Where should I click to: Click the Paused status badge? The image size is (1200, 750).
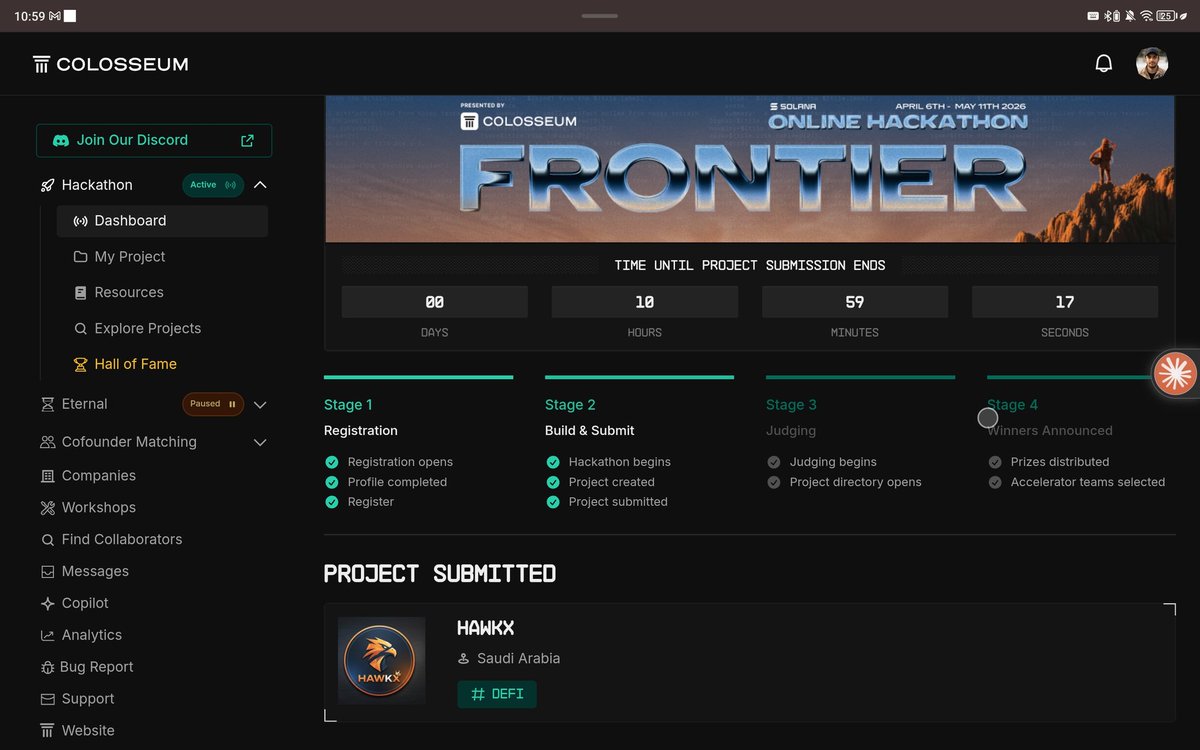(213, 404)
